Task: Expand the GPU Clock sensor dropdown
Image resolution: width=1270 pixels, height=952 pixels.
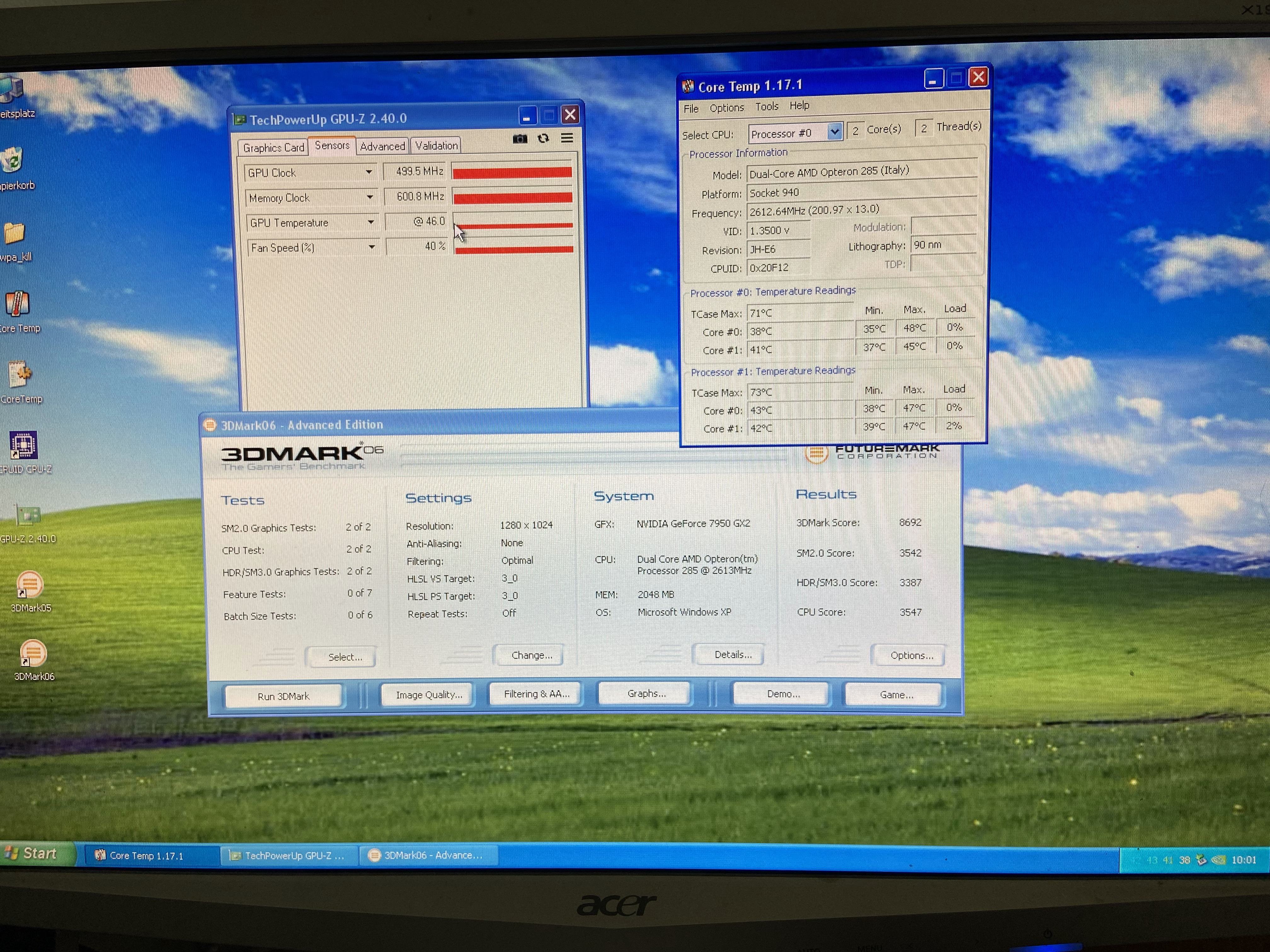Action: pos(369,172)
